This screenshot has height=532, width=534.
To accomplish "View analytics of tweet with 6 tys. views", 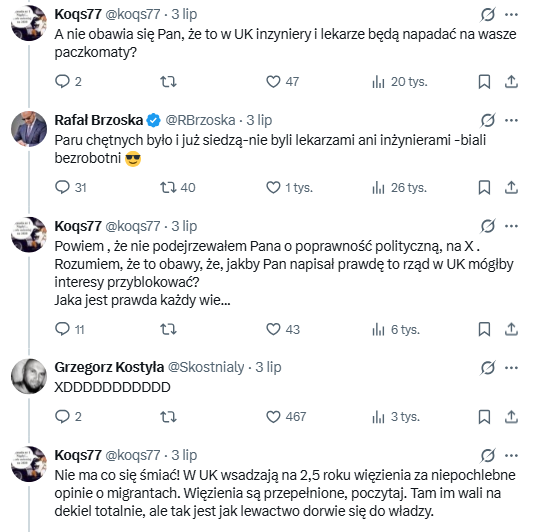I will point(396,329).
